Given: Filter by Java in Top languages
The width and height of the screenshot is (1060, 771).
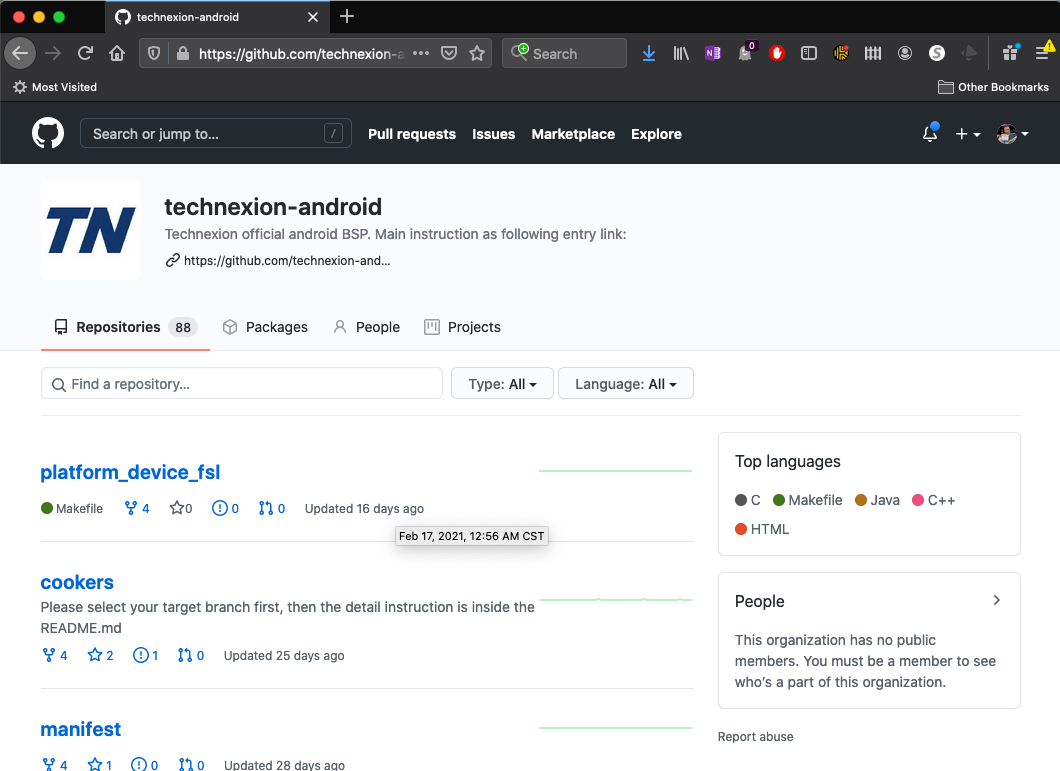Looking at the screenshot, I should [877, 500].
